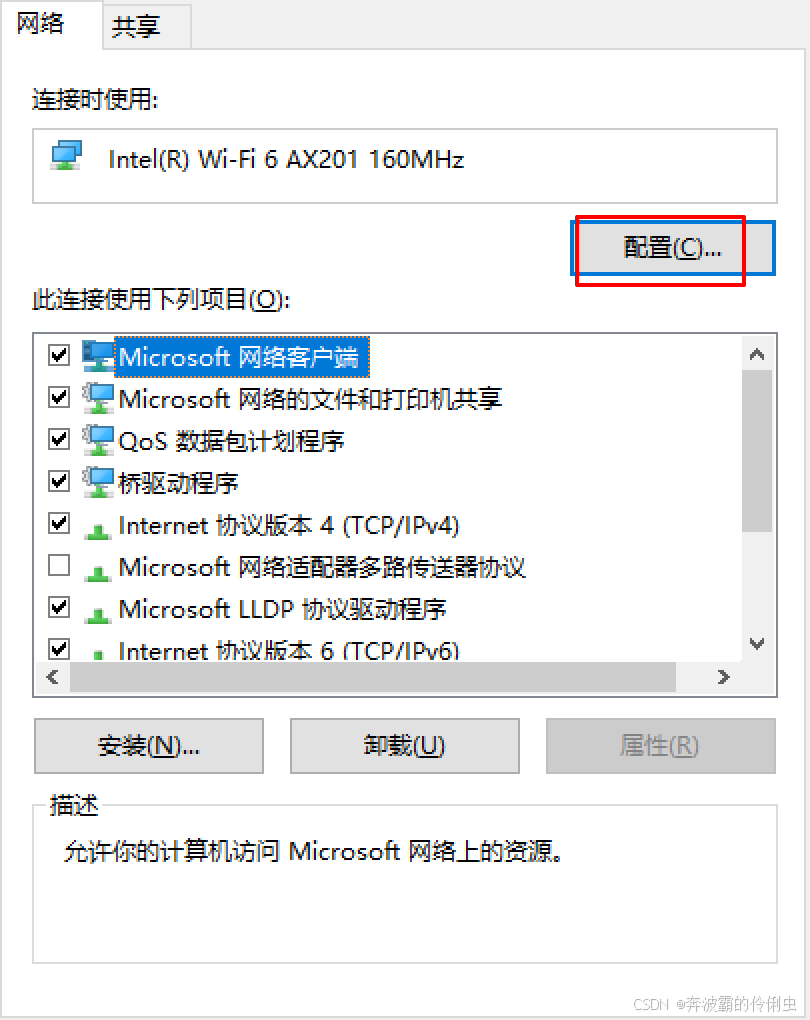
Task: Click the 桥驱动程序 item icon
Action: point(98,482)
